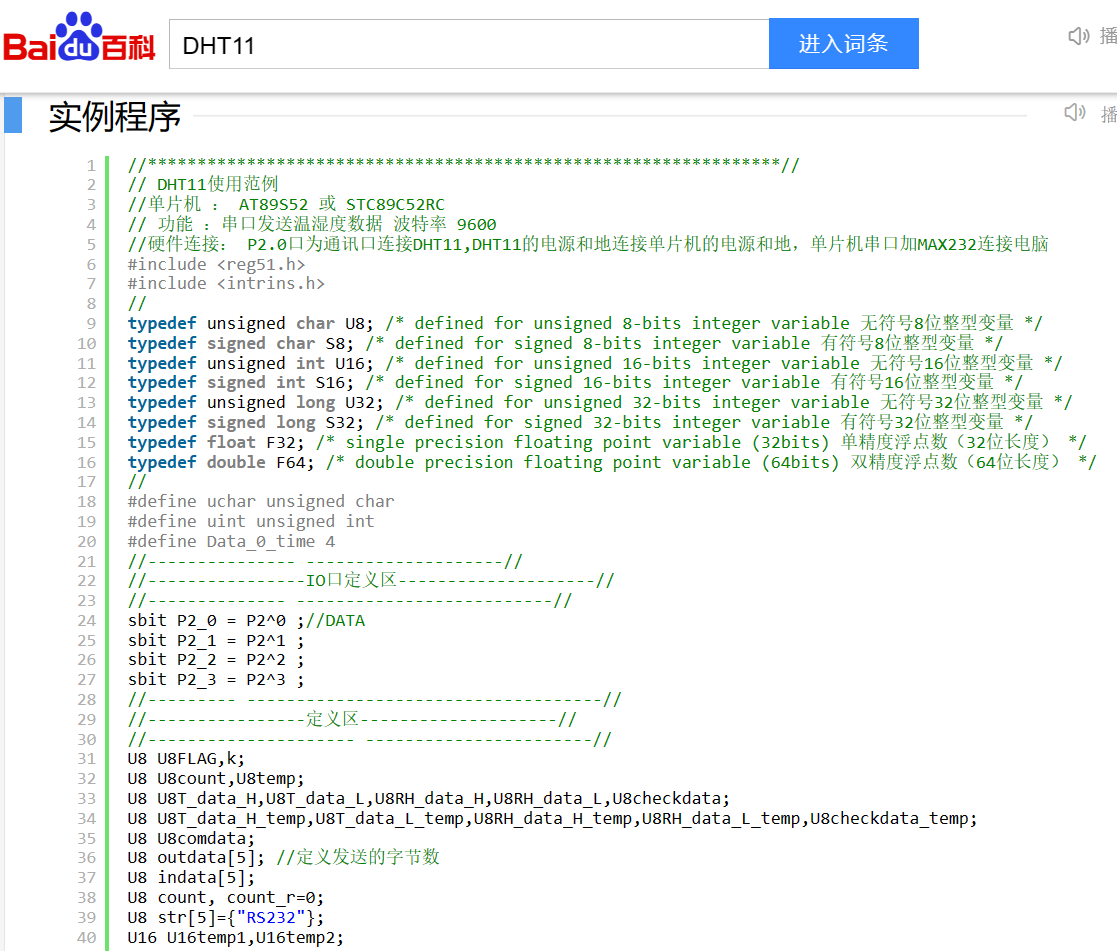The width and height of the screenshot is (1117, 951).
Task: Click the line declaring U8T_data_H_temp variables
Action: tap(553, 819)
